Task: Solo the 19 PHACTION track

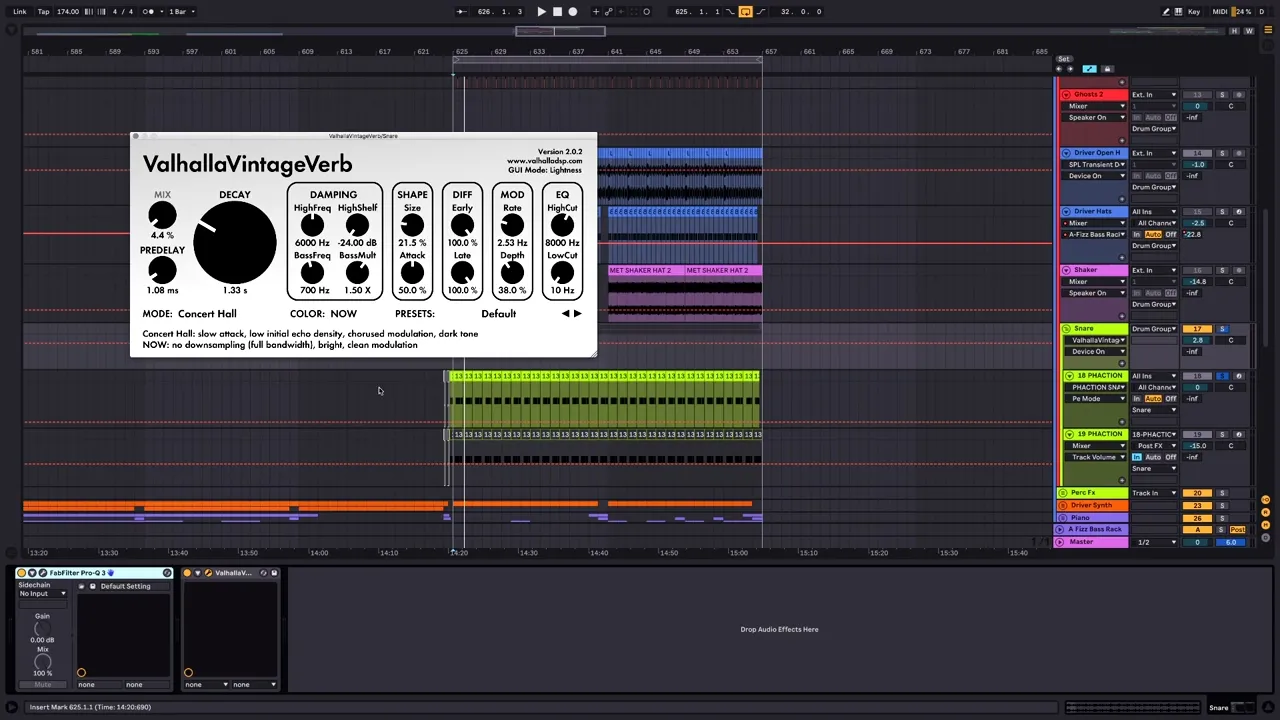Action: point(1222,434)
